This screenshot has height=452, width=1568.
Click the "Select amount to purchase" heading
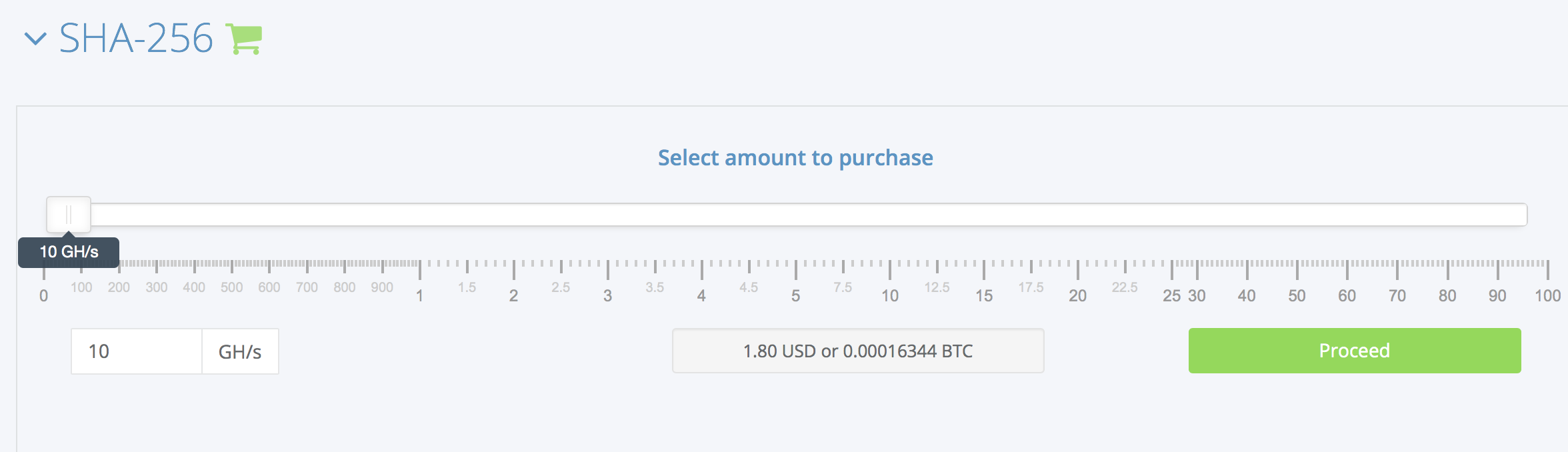point(795,158)
